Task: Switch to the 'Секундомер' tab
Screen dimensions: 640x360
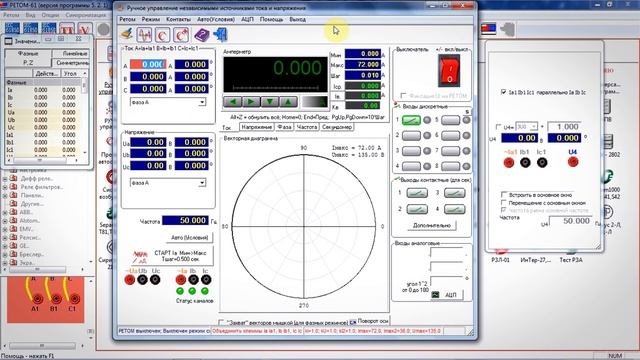Action: coord(337,127)
